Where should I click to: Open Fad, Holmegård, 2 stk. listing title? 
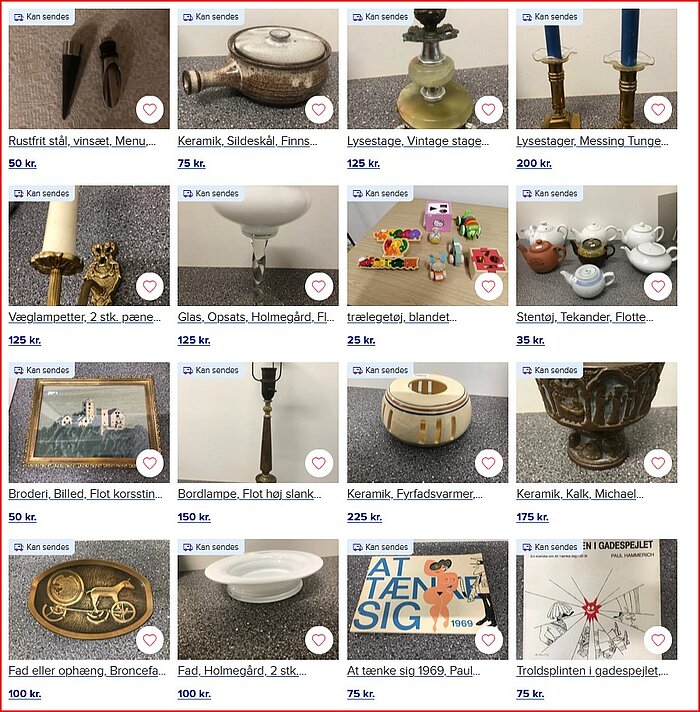click(242, 670)
